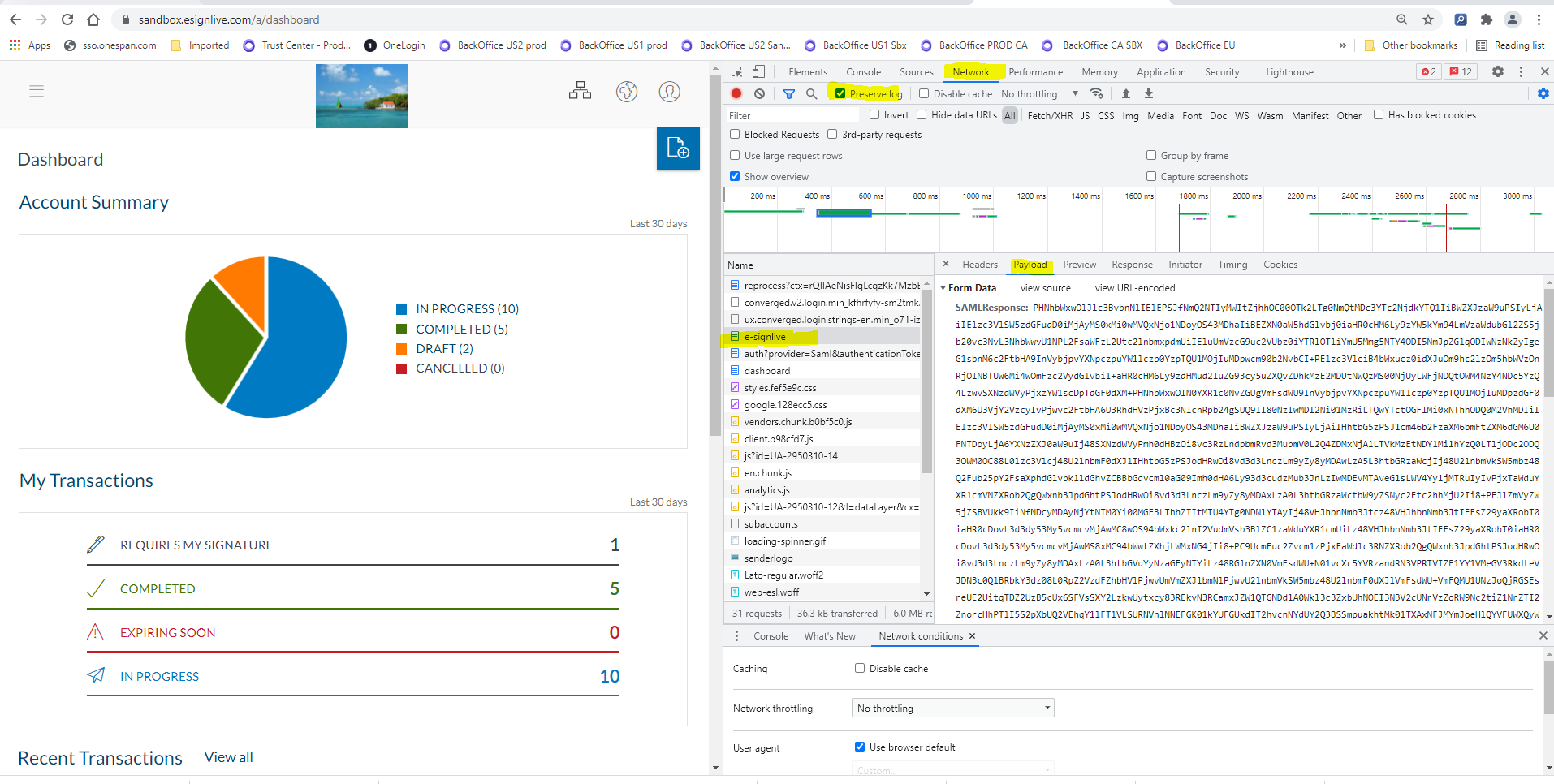Uncheck the Preserve log checkbox
Viewport: 1554px width, 784px height.
(x=840, y=94)
